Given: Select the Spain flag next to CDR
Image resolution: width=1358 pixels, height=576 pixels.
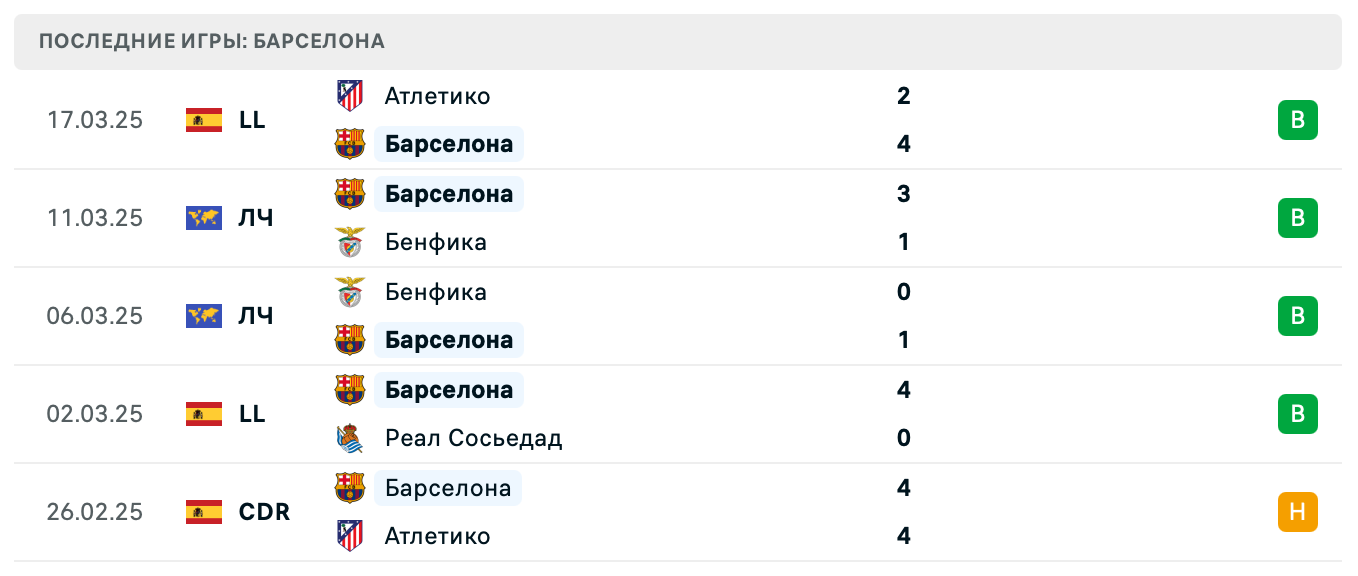Looking at the screenshot, I should 204,512.
